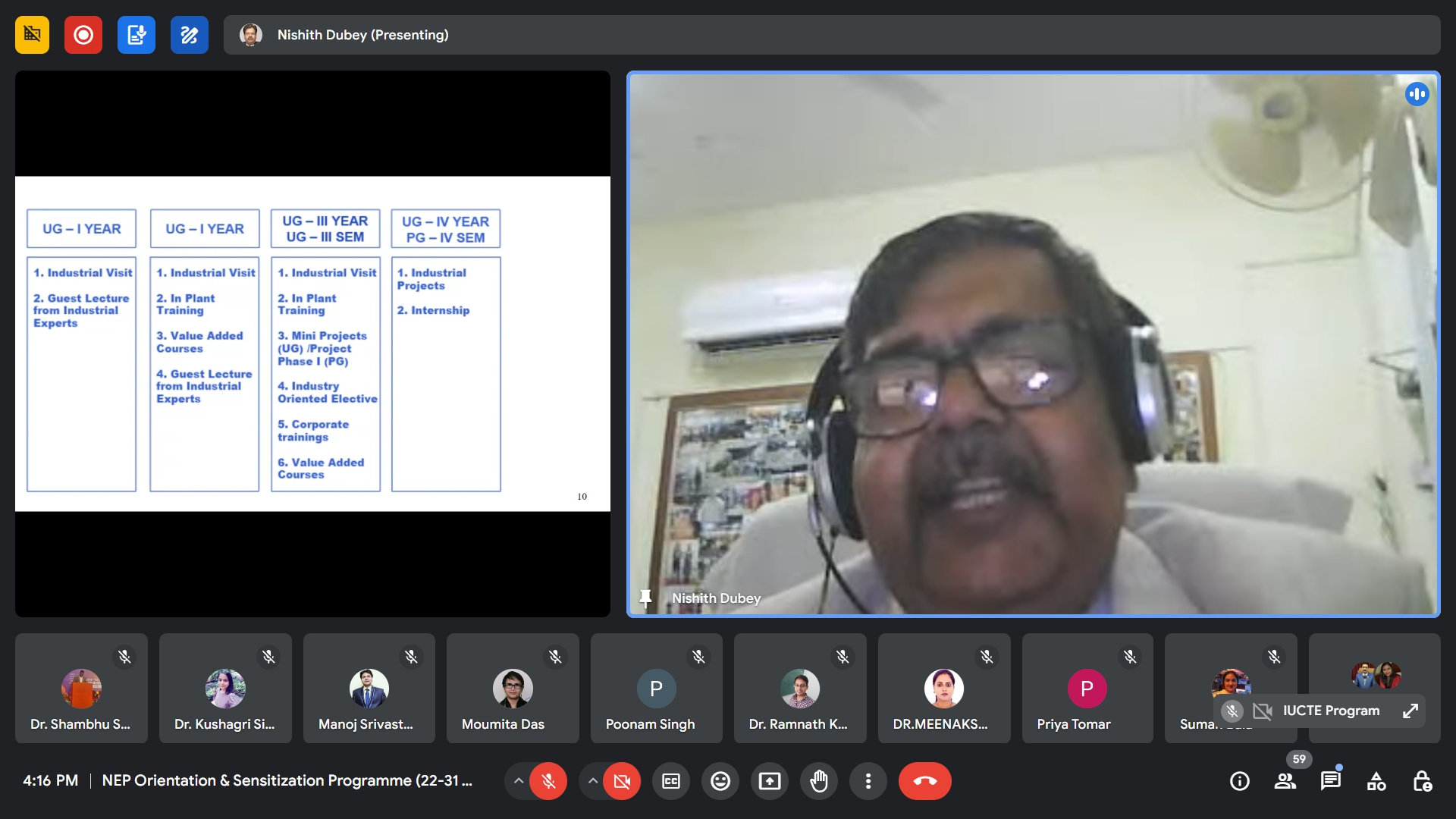Click the yellow slash extension icon
The width and height of the screenshot is (1456, 819).
(32, 35)
